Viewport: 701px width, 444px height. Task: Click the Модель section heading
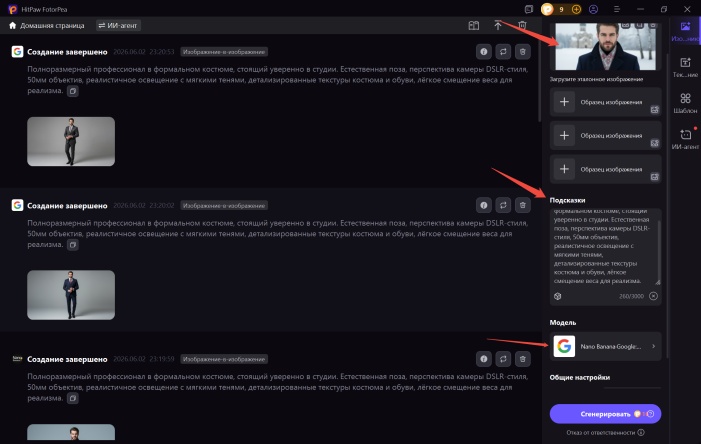coord(562,322)
